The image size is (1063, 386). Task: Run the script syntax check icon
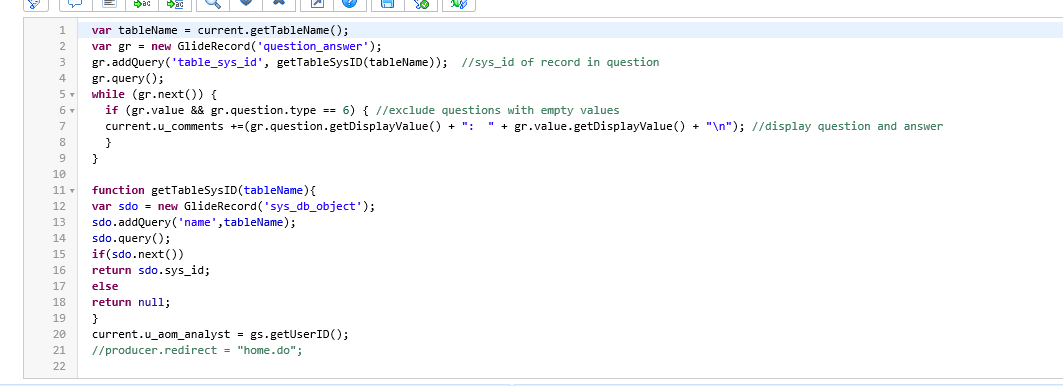(x=420, y=3)
